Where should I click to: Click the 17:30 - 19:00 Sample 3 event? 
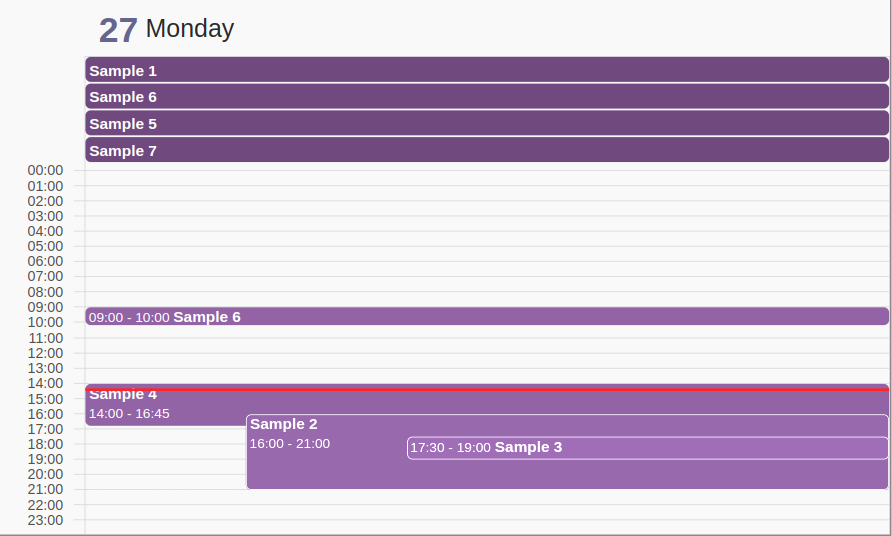(x=647, y=448)
